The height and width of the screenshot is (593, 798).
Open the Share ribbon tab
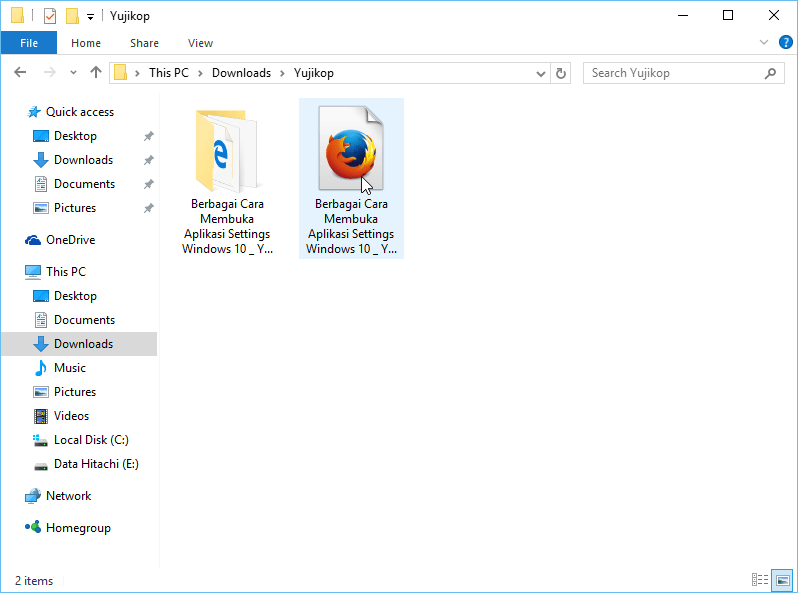[x=145, y=43]
